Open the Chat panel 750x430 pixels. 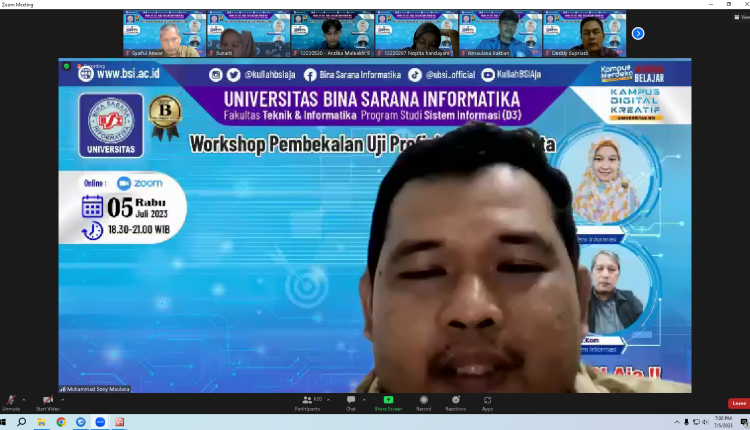pyautogui.click(x=351, y=403)
